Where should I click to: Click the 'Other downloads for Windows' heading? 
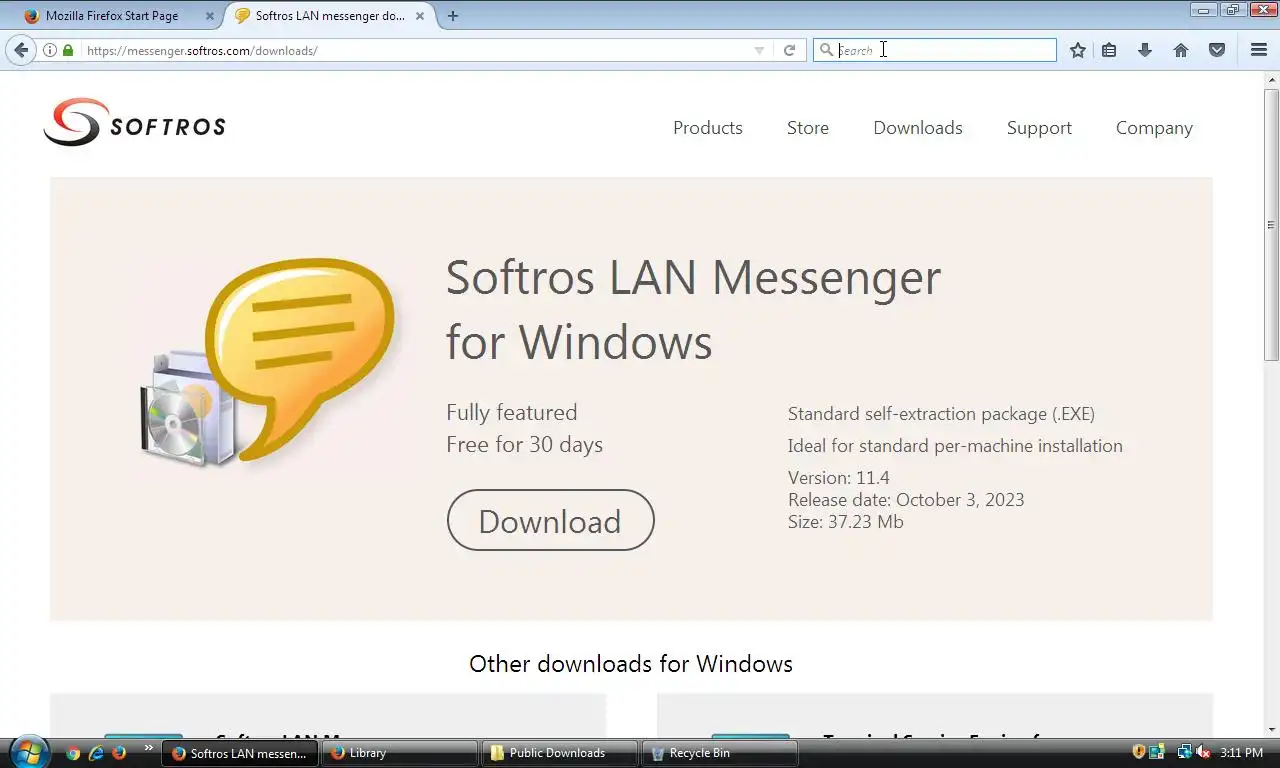coord(631,664)
